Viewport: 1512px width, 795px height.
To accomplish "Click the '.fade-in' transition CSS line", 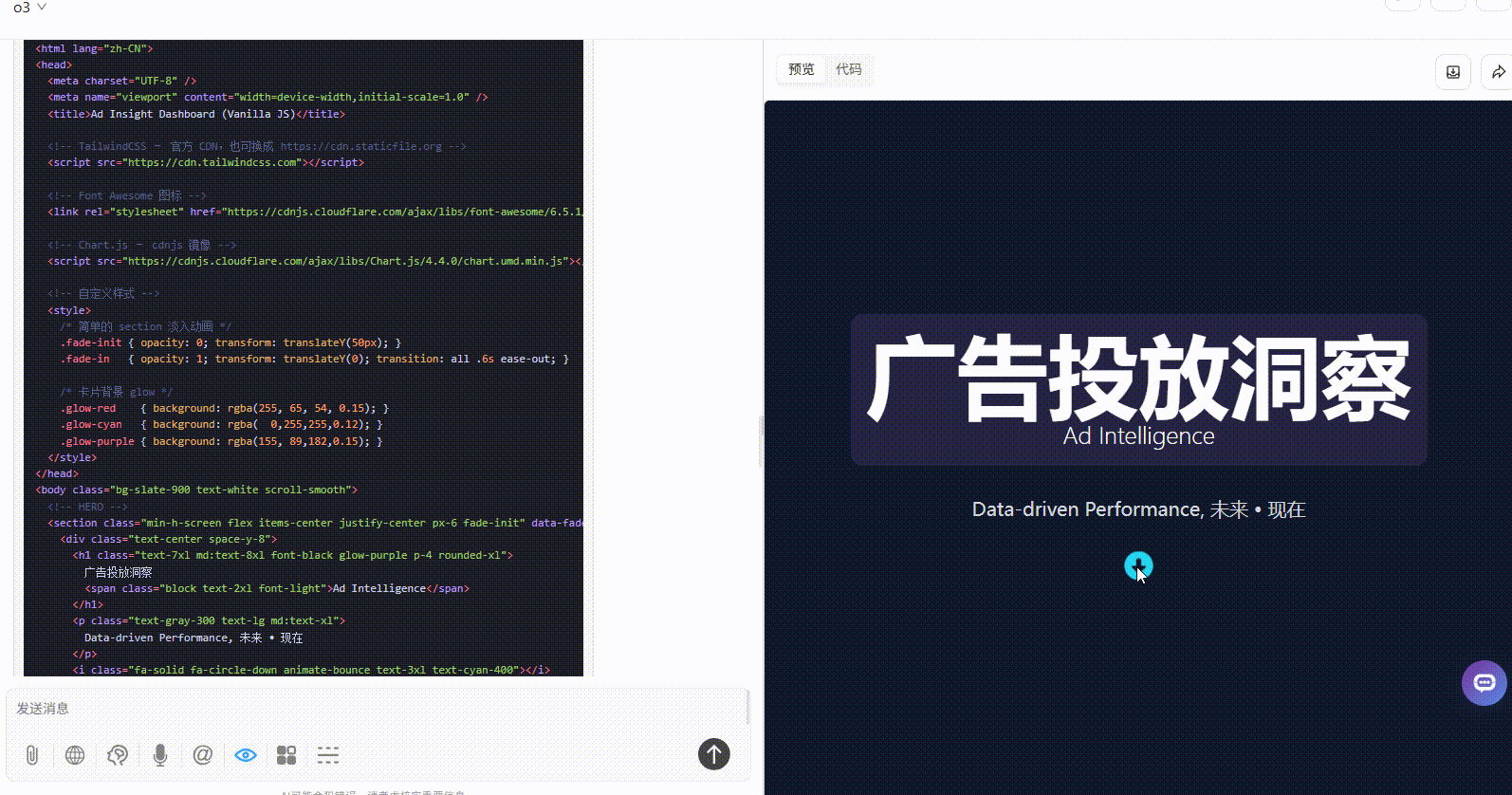I will [x=315, y=359].
